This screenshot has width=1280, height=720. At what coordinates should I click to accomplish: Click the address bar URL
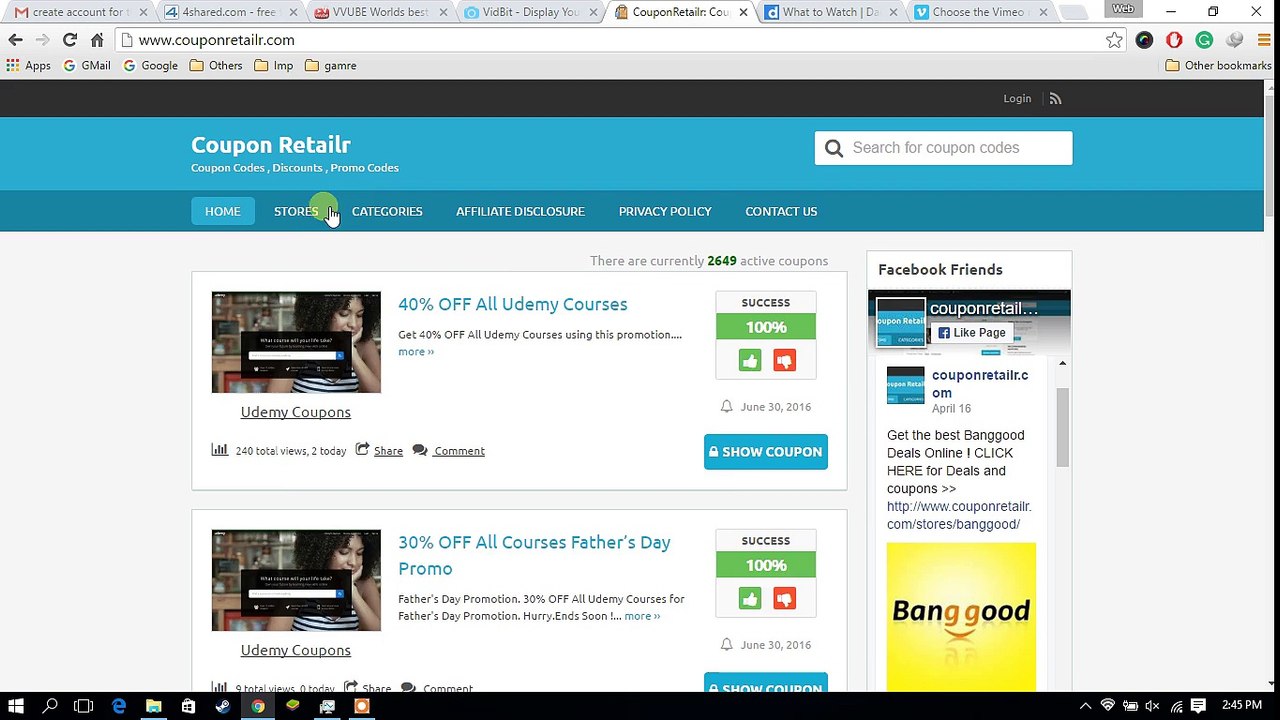[x=216, y=40]
